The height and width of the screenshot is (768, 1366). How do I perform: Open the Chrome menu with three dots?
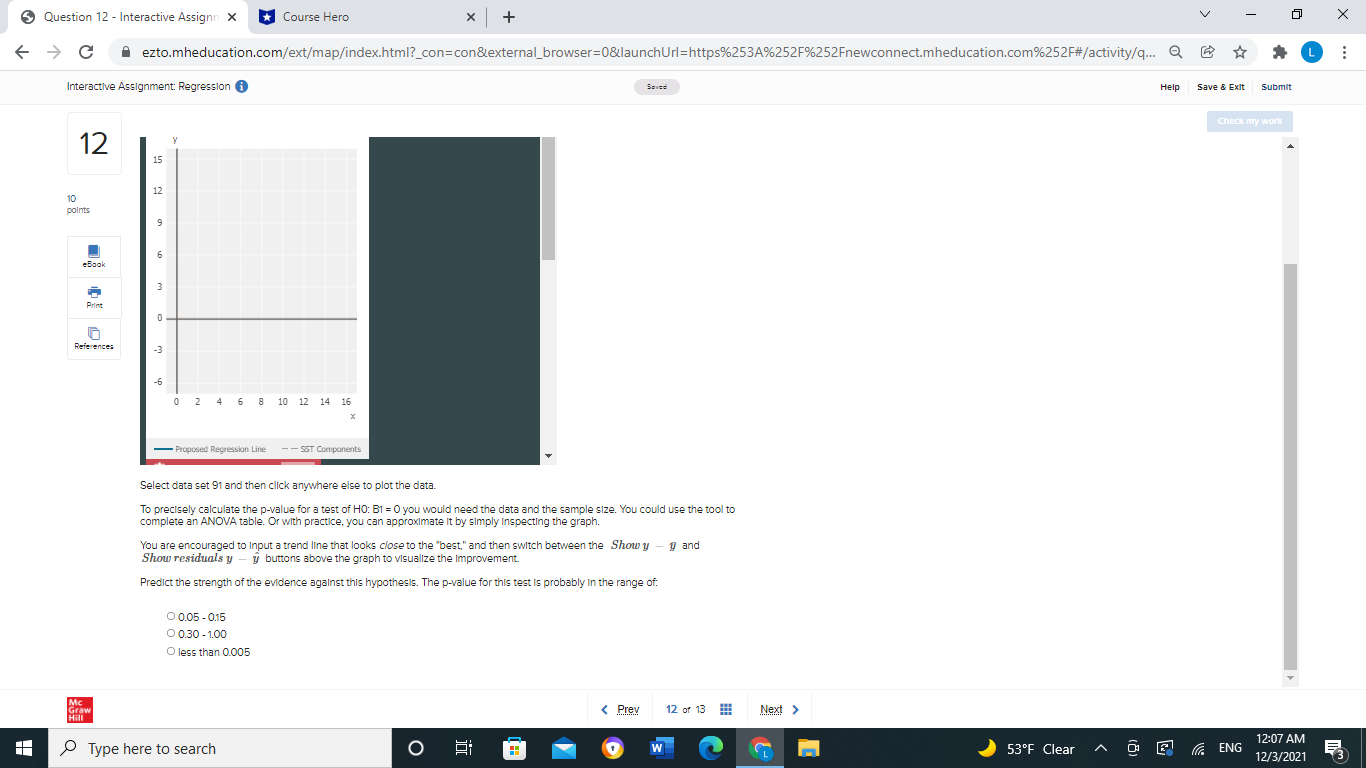click(1347, 51)
